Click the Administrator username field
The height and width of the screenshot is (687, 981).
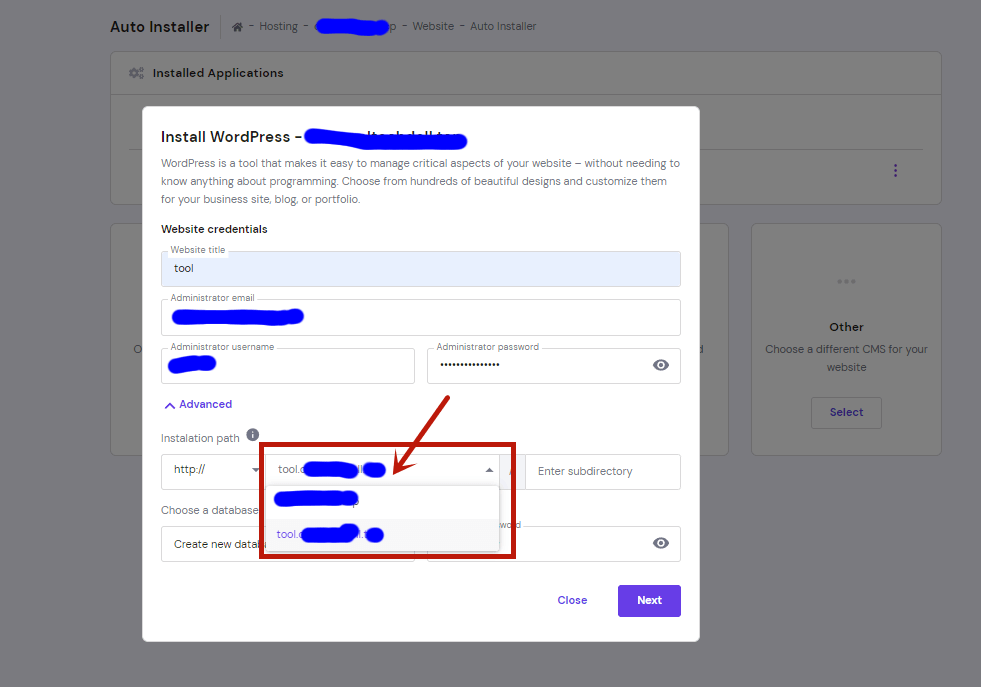(288, 365)
